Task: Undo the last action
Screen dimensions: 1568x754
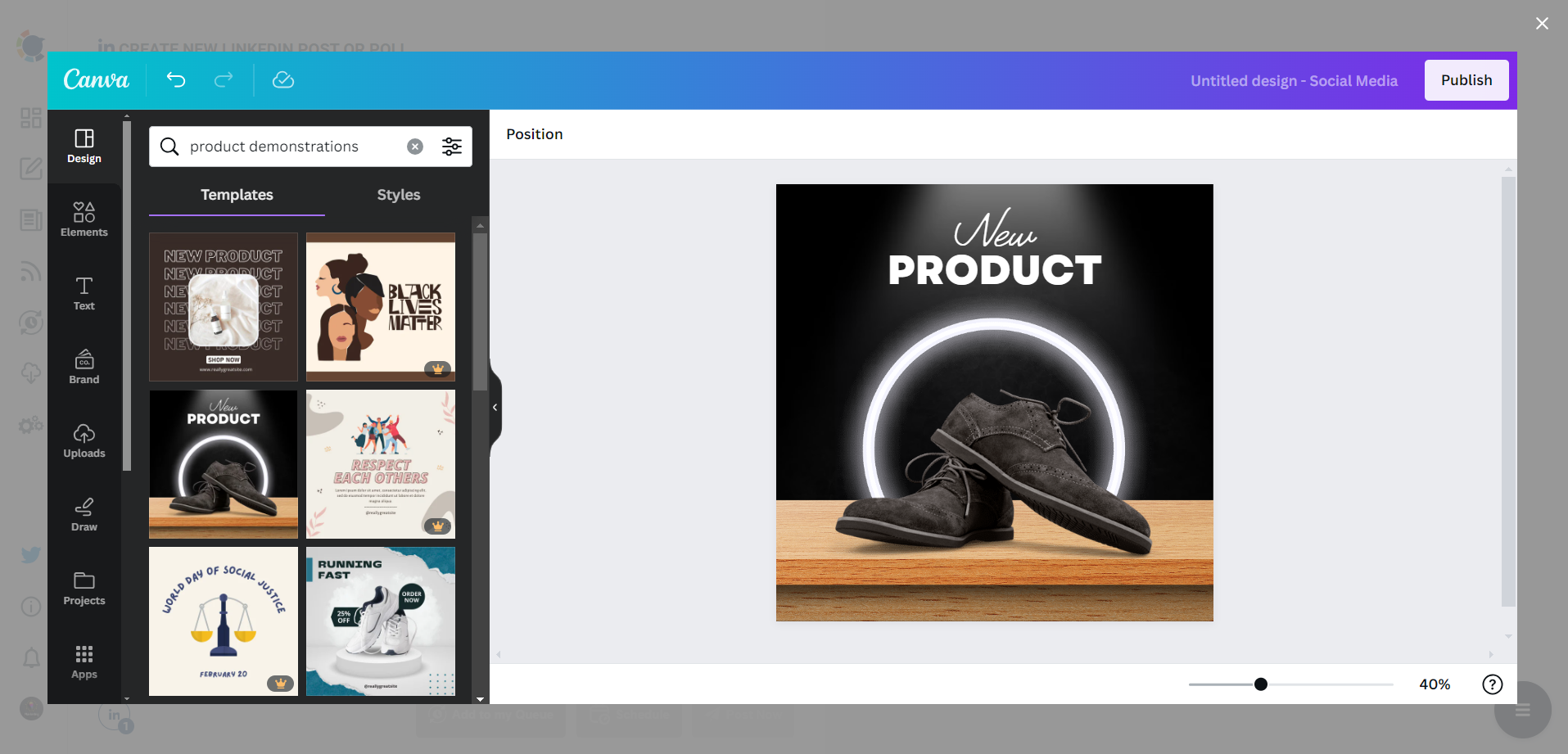Action: click(175, 79)
